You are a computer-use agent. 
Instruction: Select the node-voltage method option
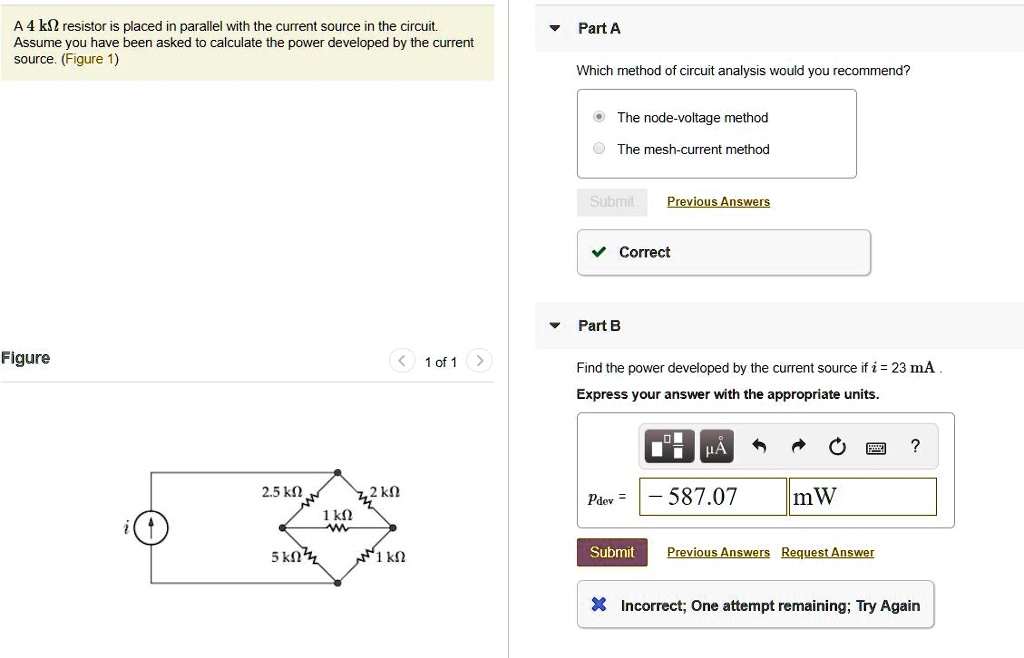[598, 117]
